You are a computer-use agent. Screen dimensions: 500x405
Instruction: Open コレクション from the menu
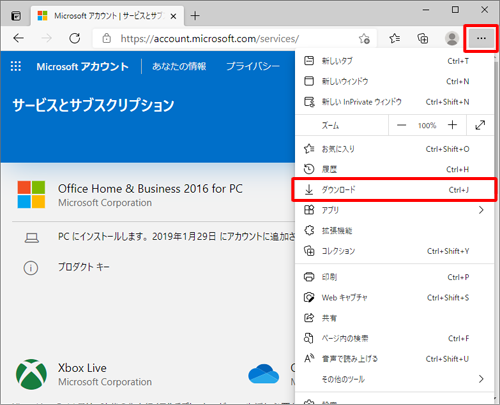pos(394,251)
